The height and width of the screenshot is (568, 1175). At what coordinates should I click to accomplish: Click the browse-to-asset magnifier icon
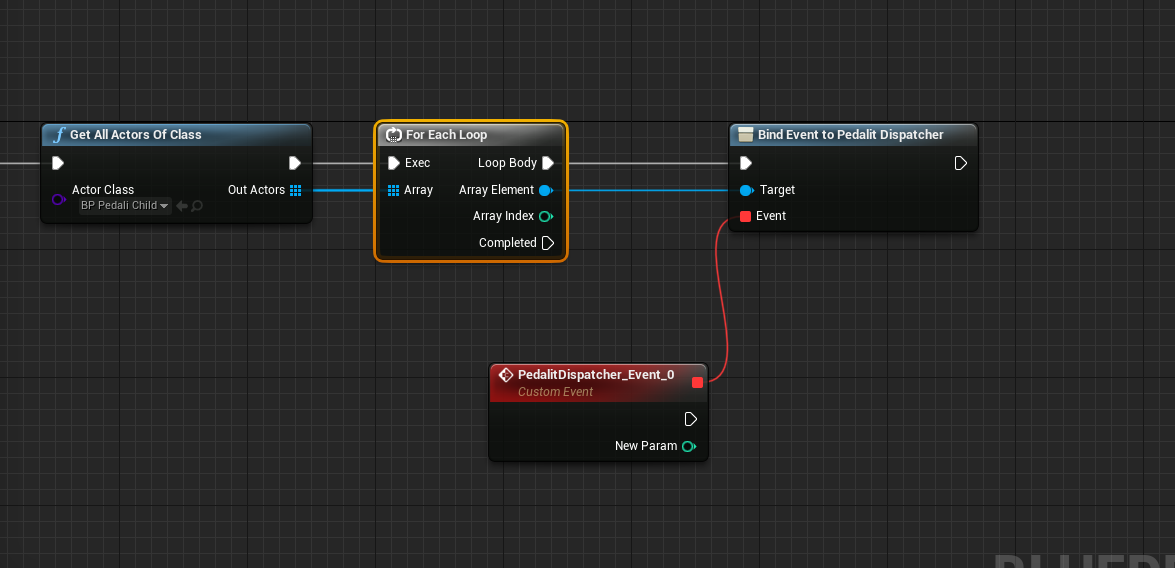click(x=197, y=205)
